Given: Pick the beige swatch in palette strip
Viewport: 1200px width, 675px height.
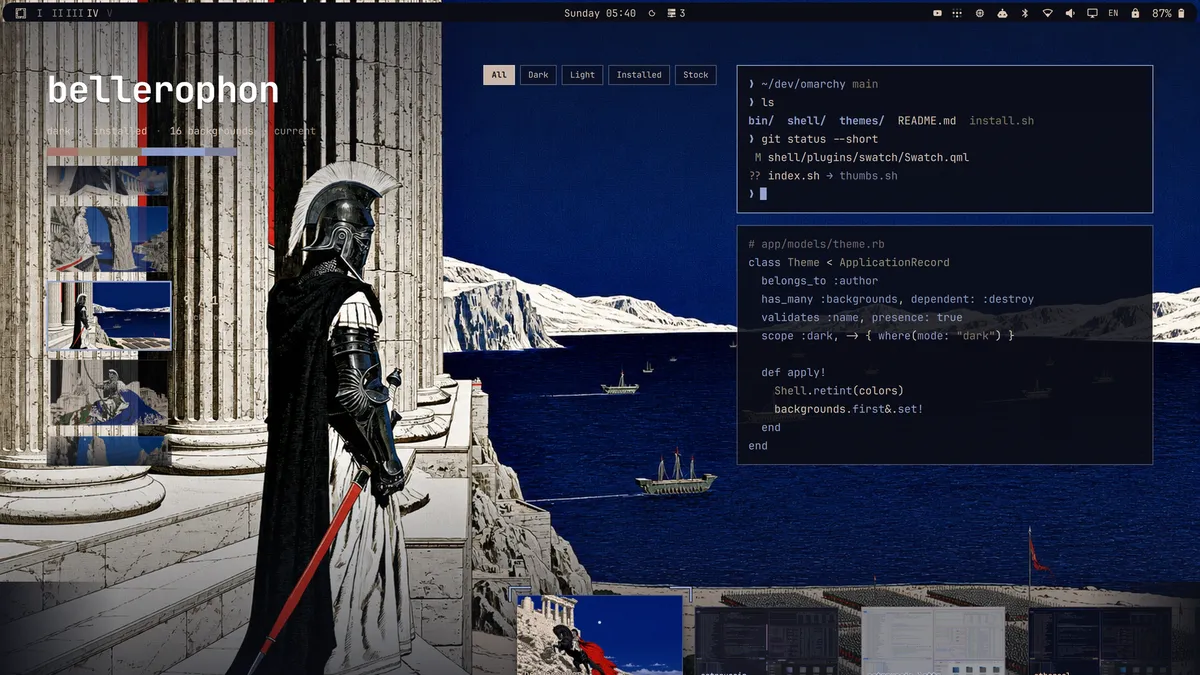Looking at the screenshot, I should 94,152.
